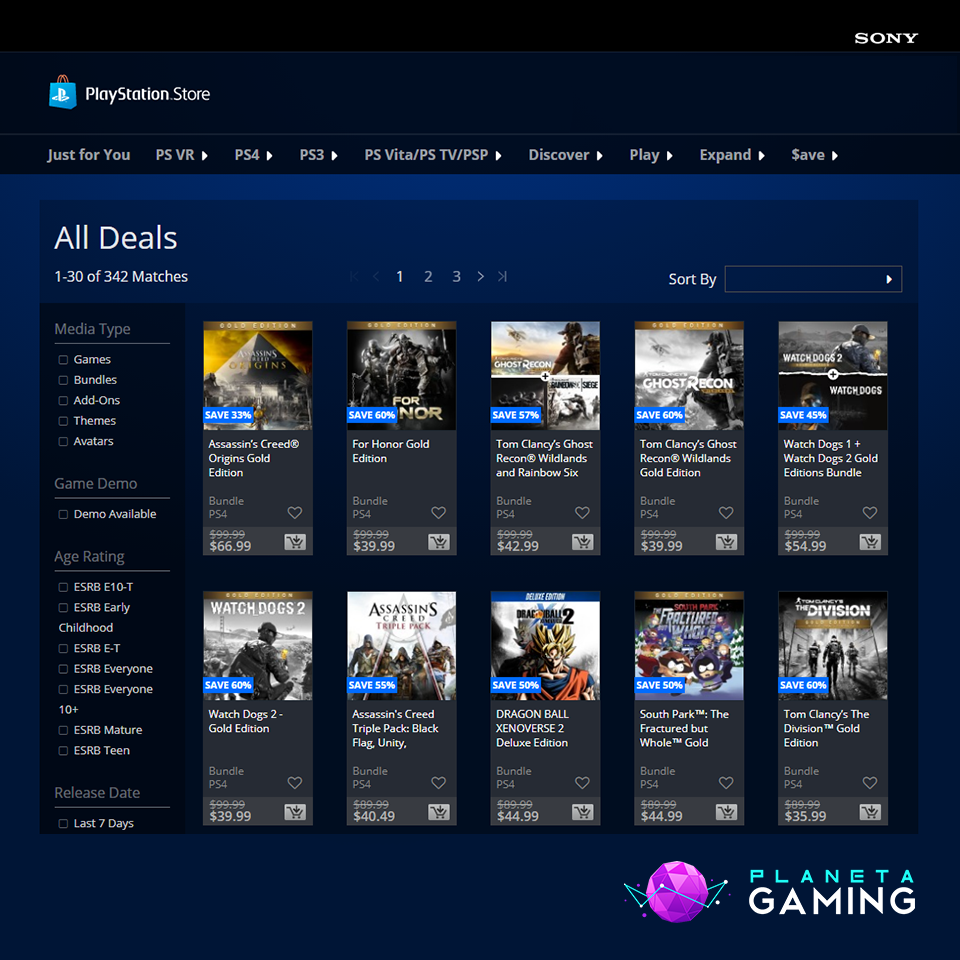
Task: Open the Assassin's Creed Triple Pack cover thumbnail
Action: pos(402,645)
